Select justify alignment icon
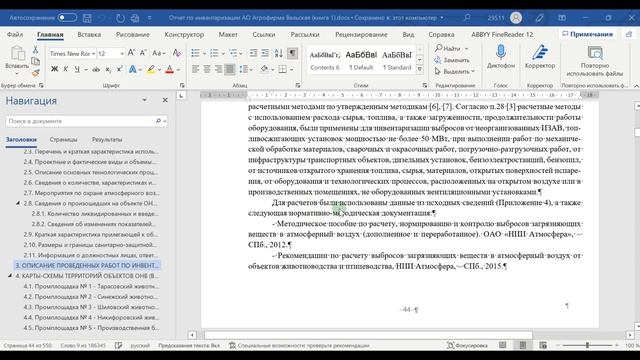Image resolution: width=640 pixels, height=360 pixels. click(230, 69)
